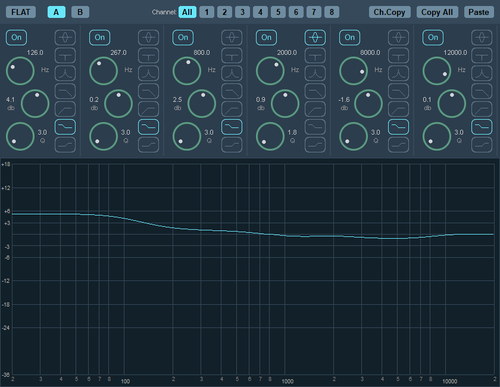This screenshot has height=387, width=500.
Task: Switch to preset B
Action: click(x=80, y=12)
